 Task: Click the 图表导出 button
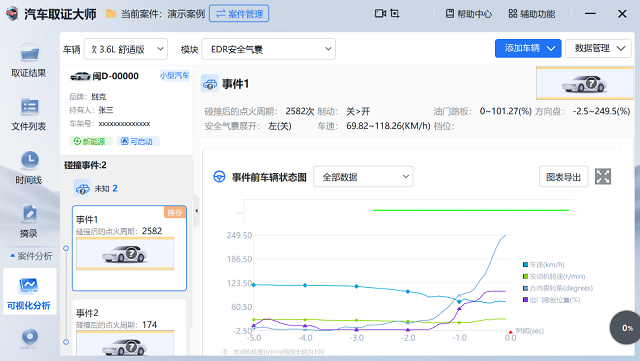(564, 176)
